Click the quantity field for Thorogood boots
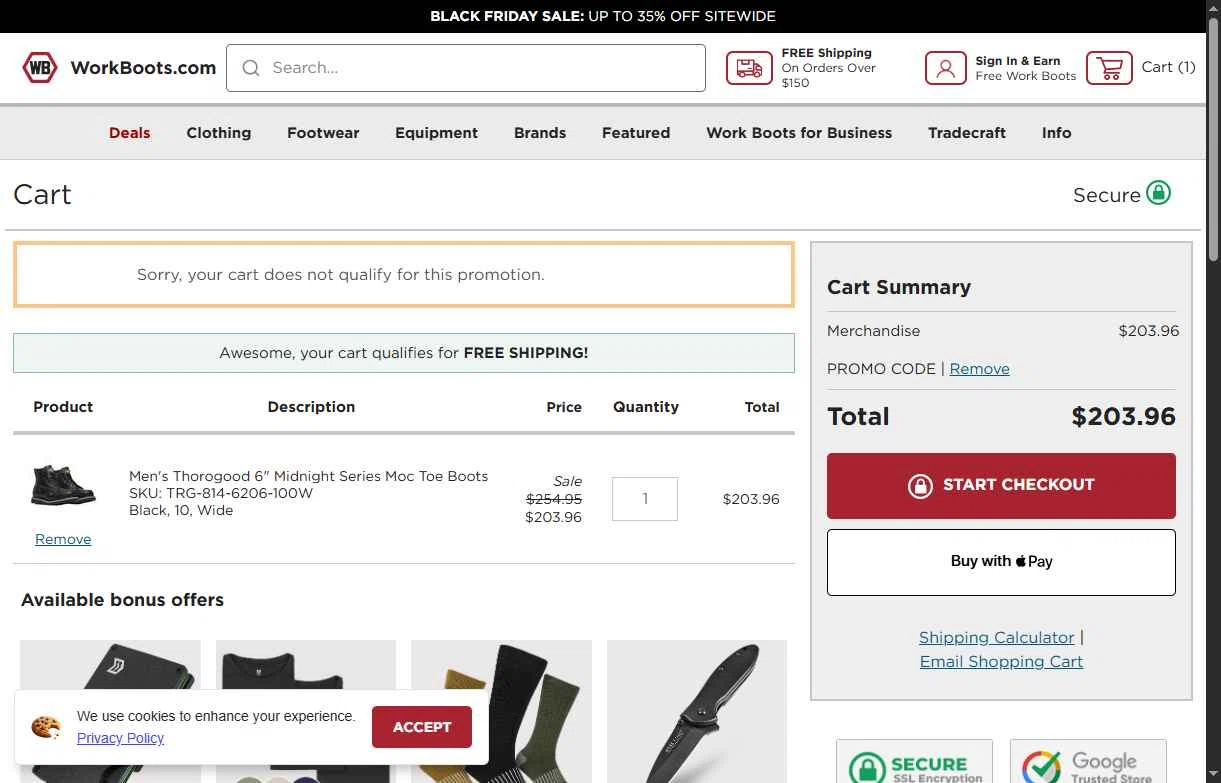The height and width of the screenshot is (783, 1221). [645, 499]
